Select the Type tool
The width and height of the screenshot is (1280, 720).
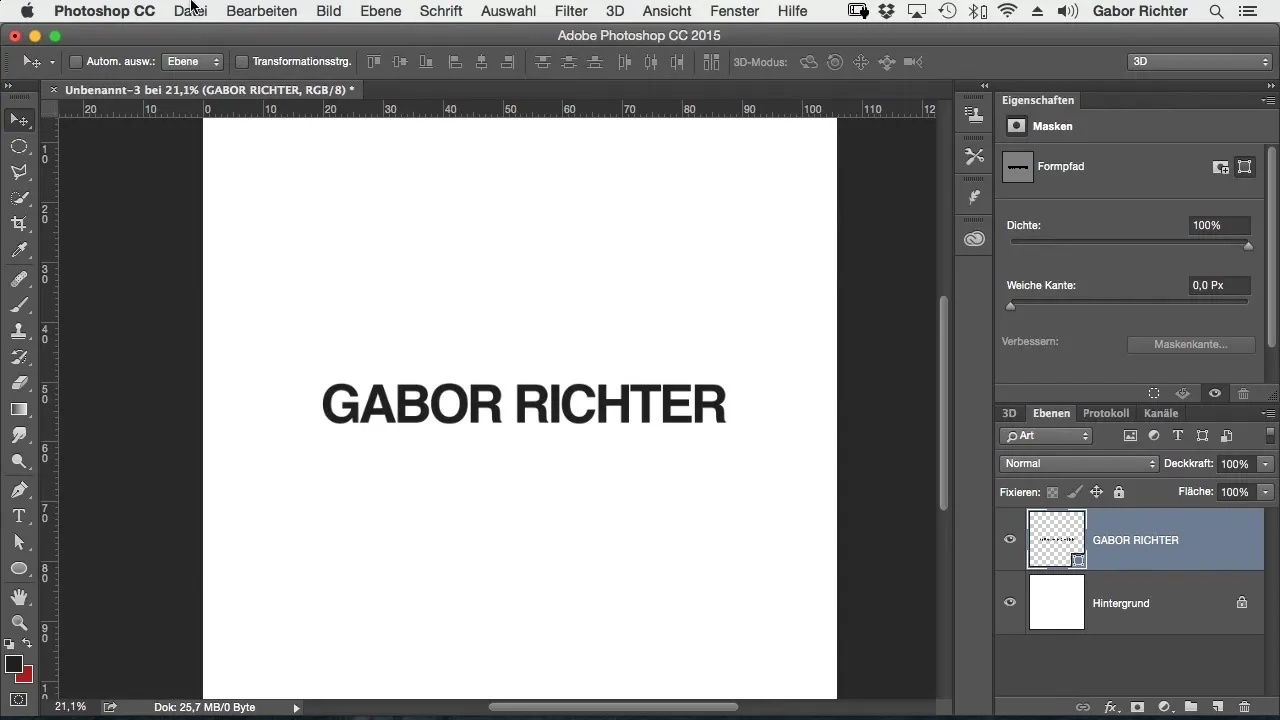coord(19,516)
